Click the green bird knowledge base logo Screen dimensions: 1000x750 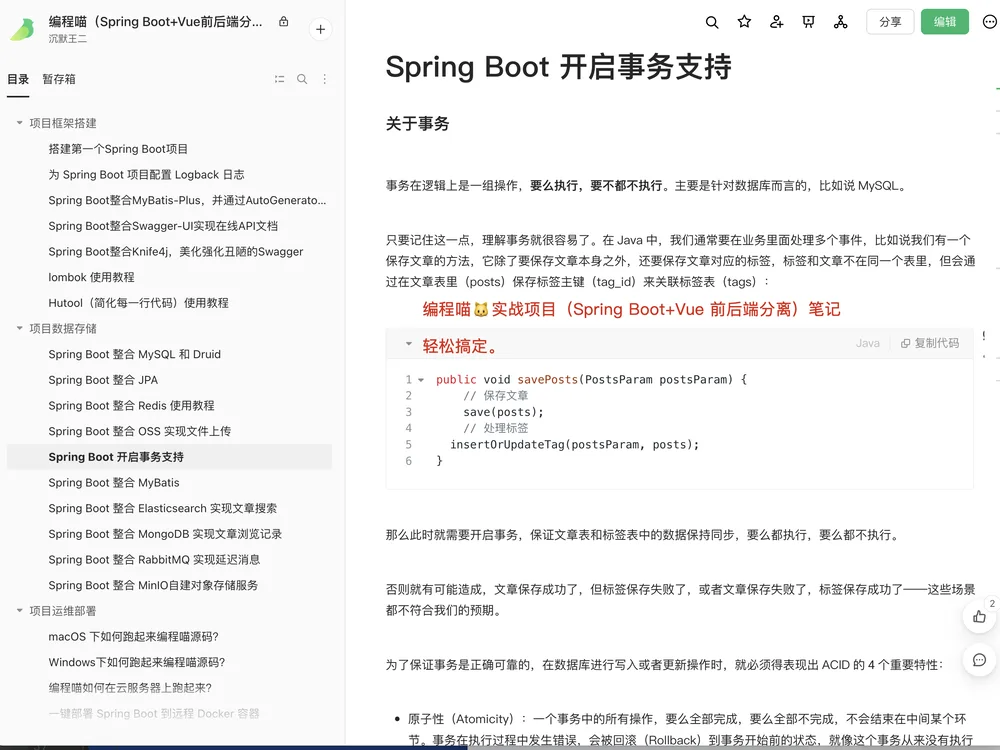pyautogui.click(x=23, y=29)
